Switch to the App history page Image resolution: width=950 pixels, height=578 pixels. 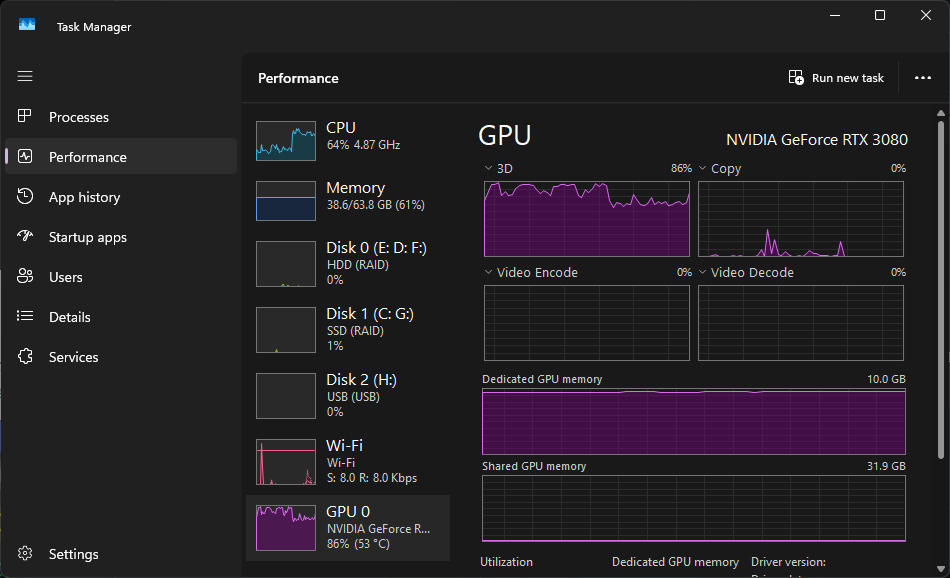coord(121,197)
